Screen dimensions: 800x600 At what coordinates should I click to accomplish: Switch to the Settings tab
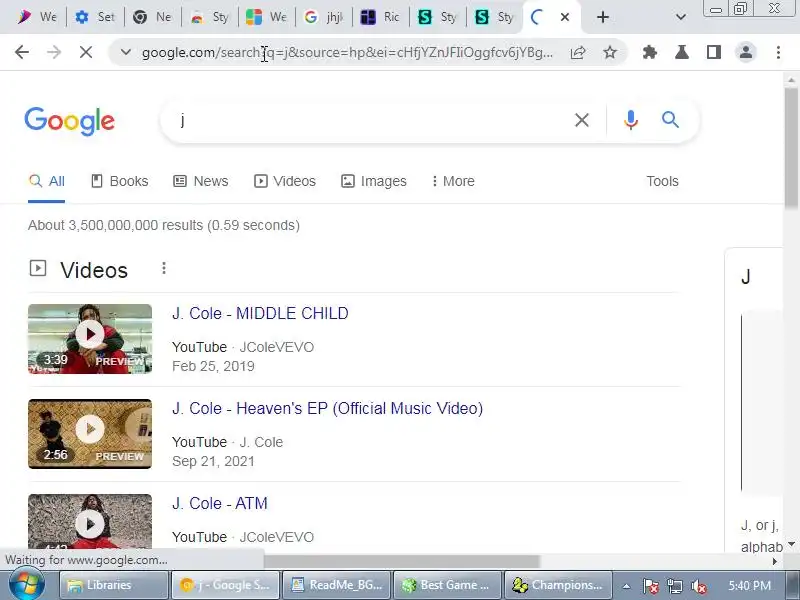[95, 17]
